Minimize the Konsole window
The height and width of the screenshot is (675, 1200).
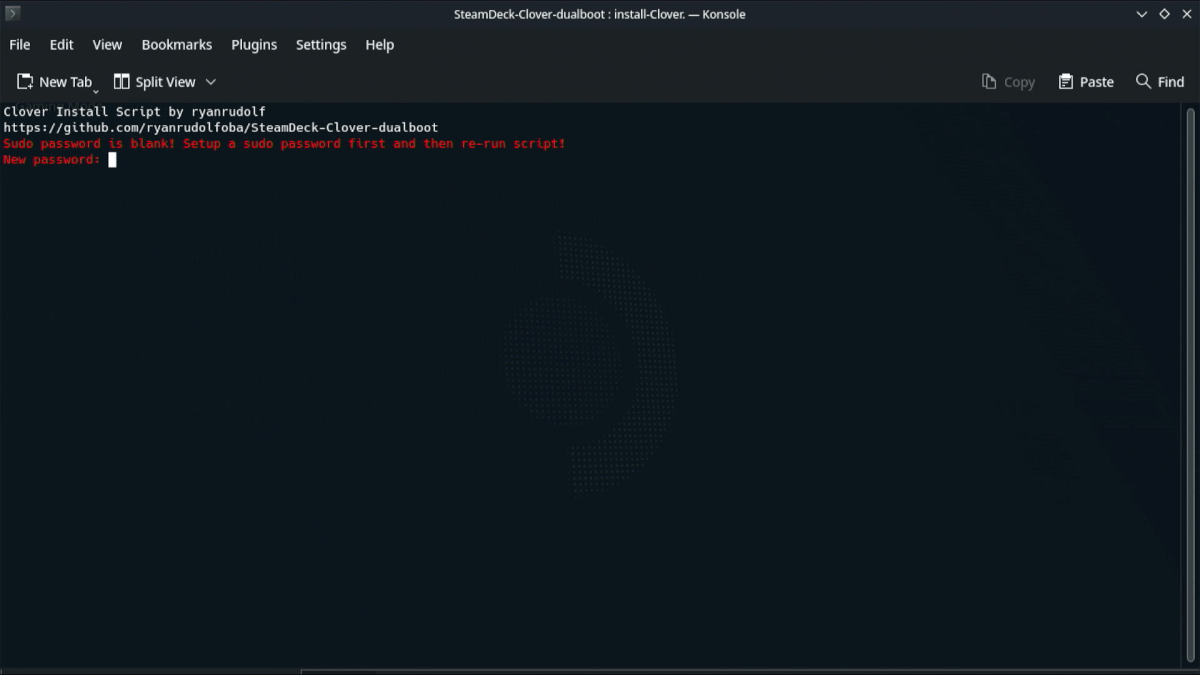[1142, 14]
